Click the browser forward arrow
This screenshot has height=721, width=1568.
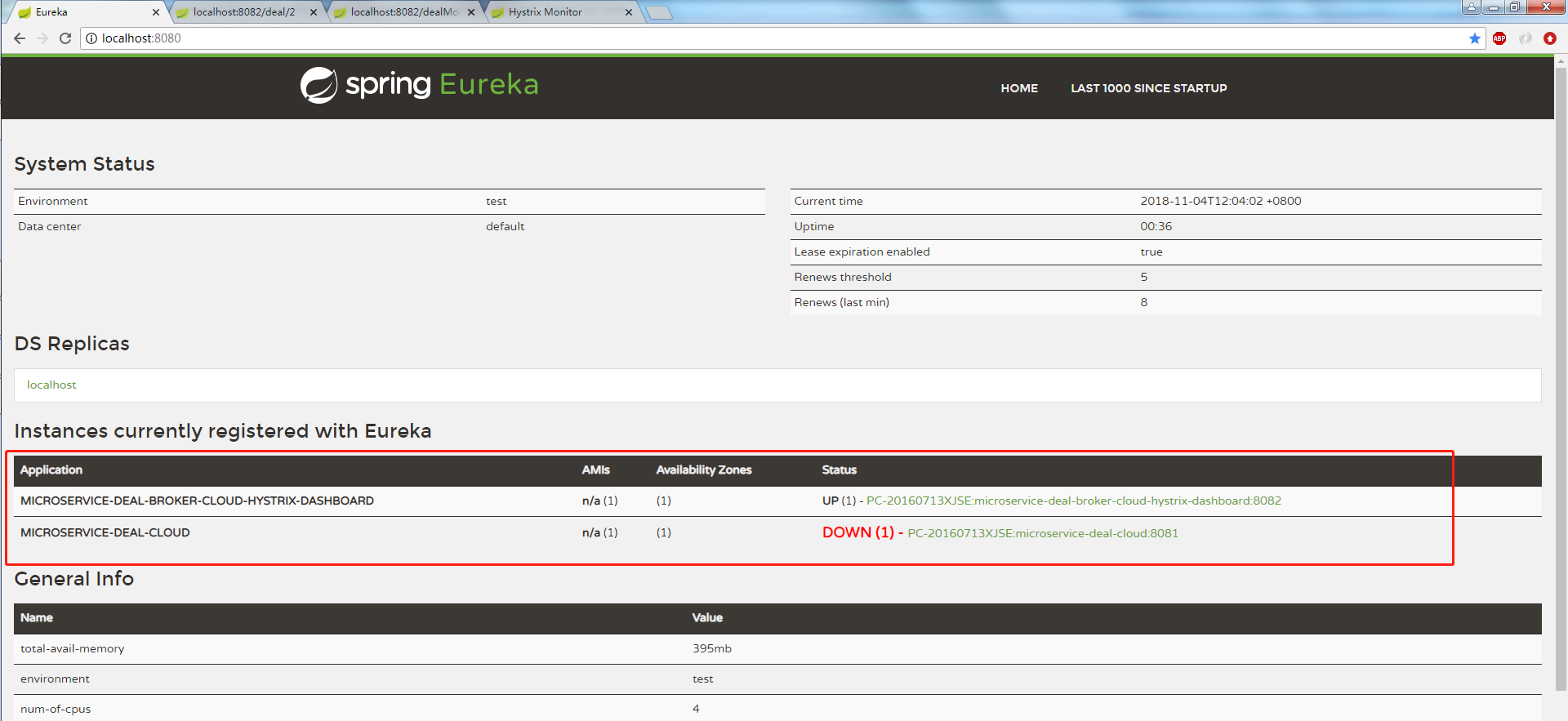tap(42, 38)
